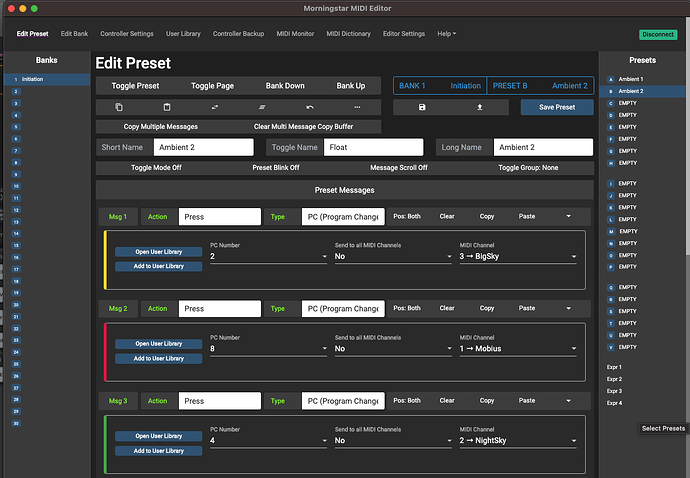Select preset A icon for Ambient 1
This screenshot has width=690, height=478.
(x=610, y=79)
